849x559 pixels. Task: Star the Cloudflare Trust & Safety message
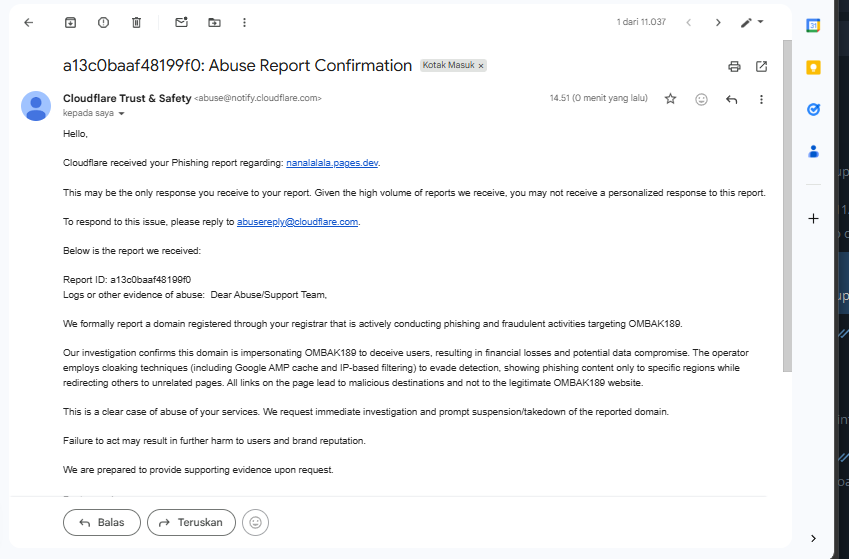(670, 99)
